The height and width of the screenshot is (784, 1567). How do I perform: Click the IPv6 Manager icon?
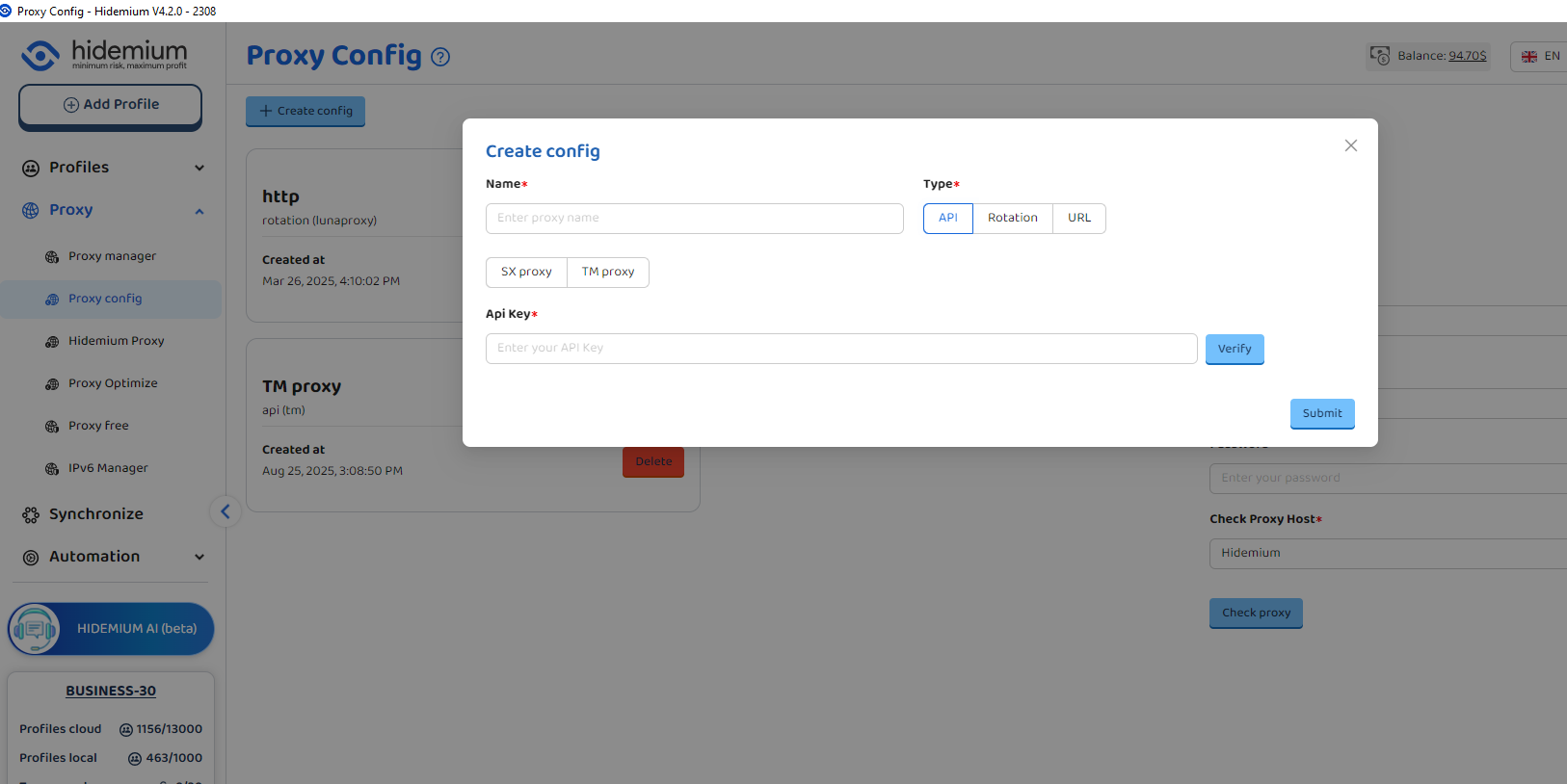52,469
